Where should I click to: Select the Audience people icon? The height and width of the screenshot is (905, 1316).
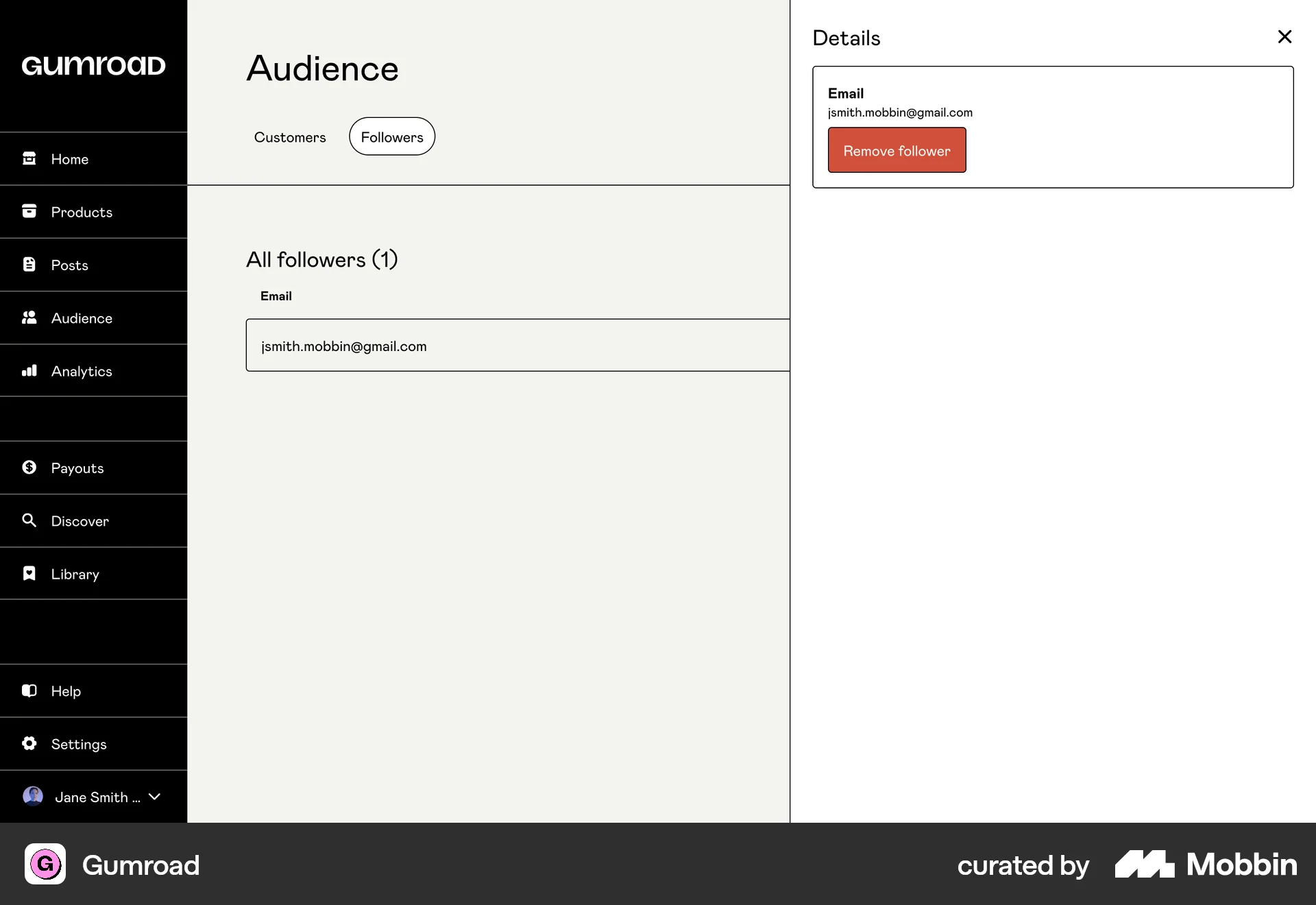tap(29, 317)
